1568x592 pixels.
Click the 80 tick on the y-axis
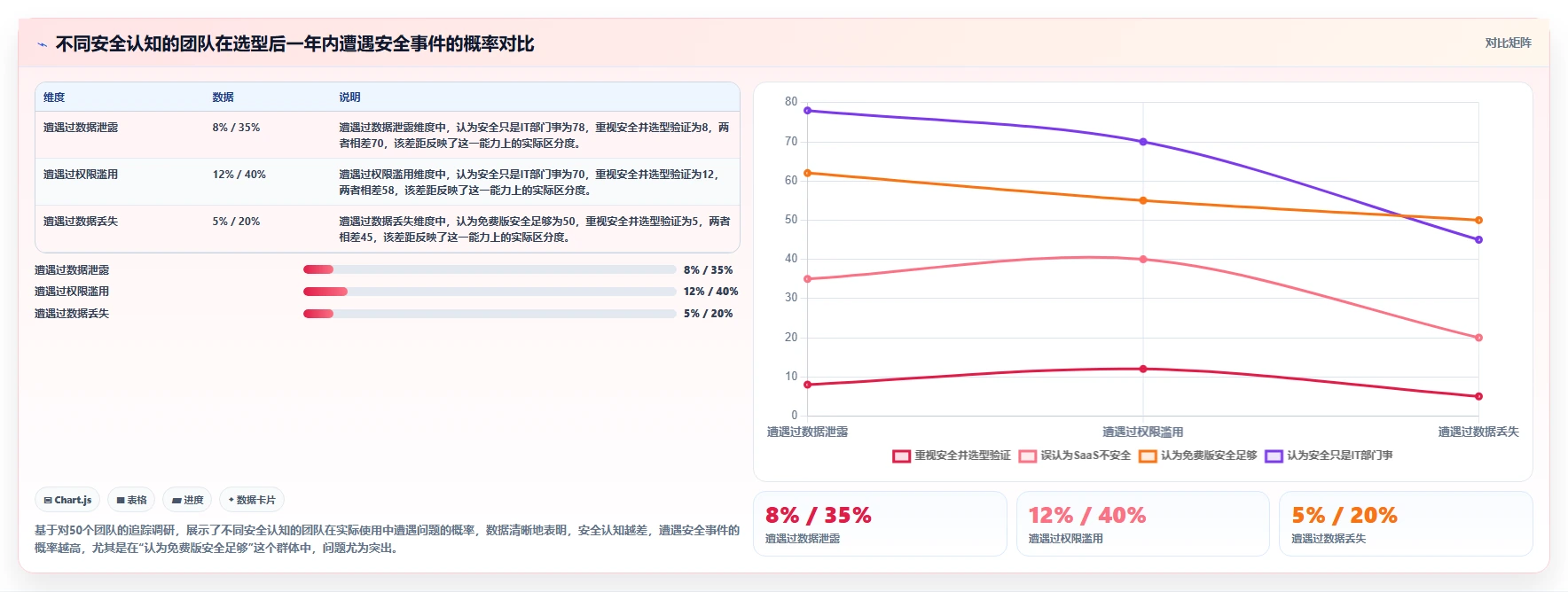[x=791, y=102]
